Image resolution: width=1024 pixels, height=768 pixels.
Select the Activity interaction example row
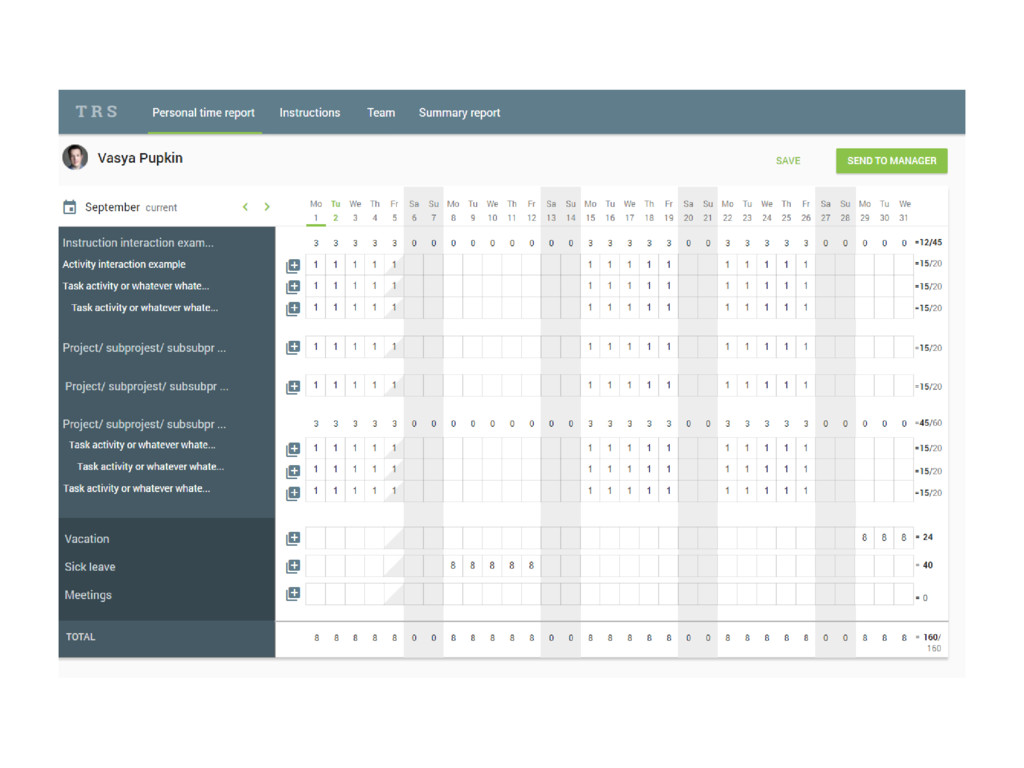(x=124, y=264)
